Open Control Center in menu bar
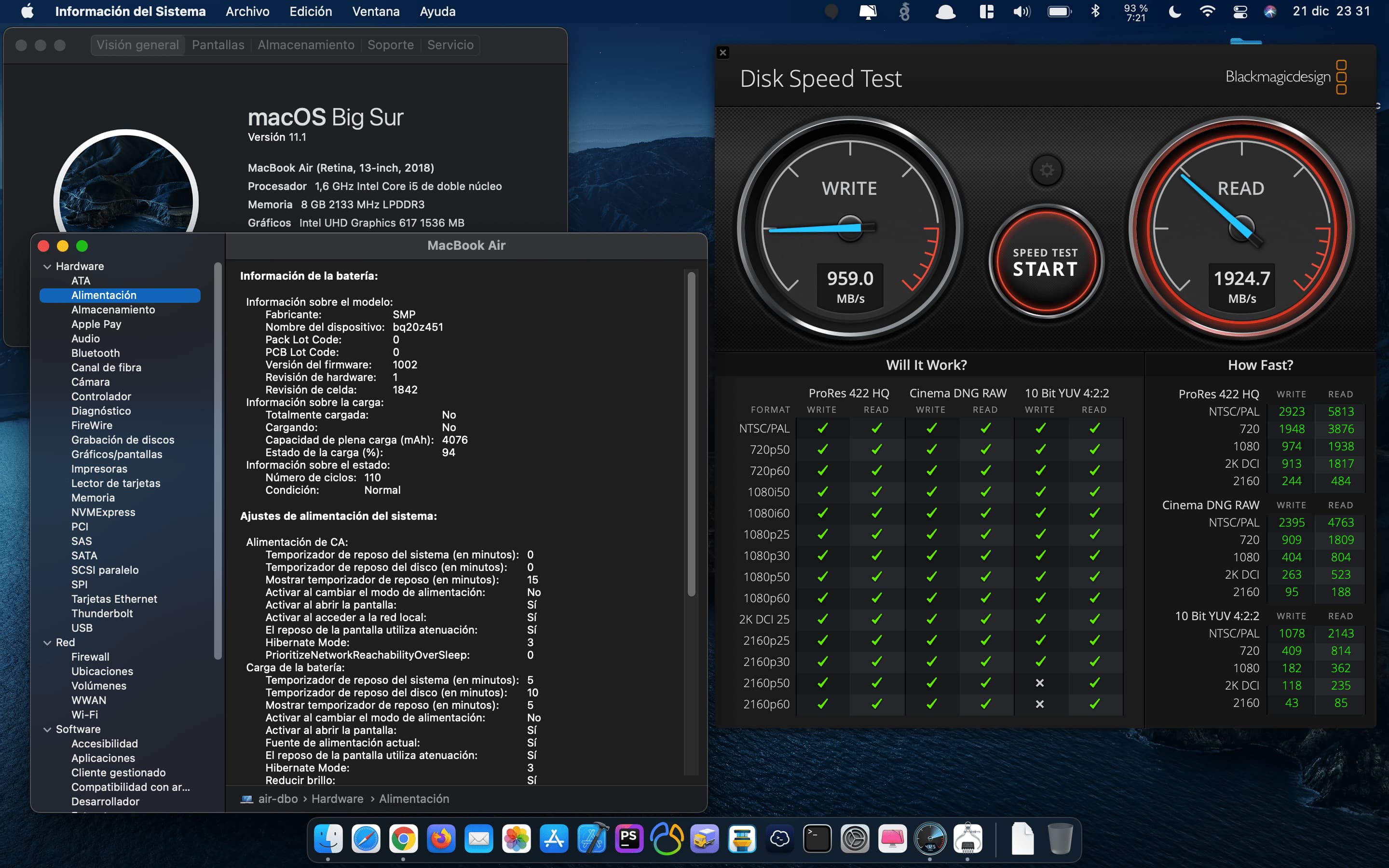The width and height of the screenshot is (1389, 868). pyautogui.click(x=1240, y=12)
